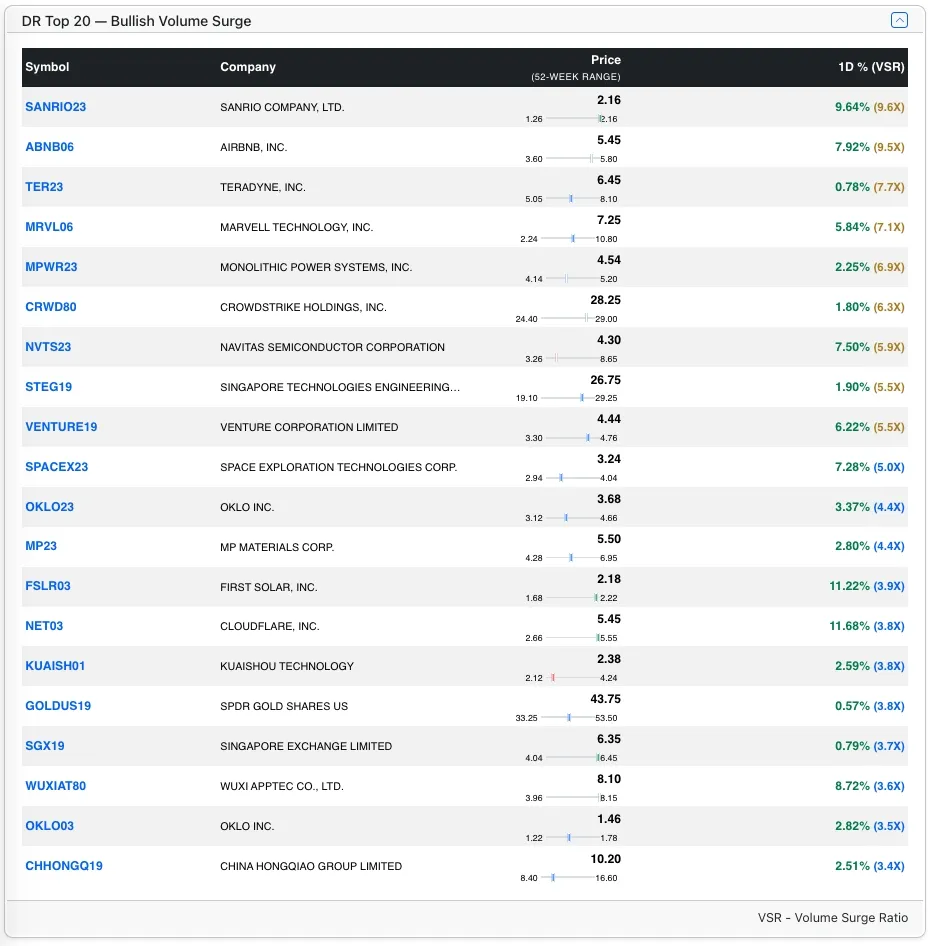Open the MRVL06 symbol link
The width and height of the screenshot is (930, 946).
click(x=49, y=227)
